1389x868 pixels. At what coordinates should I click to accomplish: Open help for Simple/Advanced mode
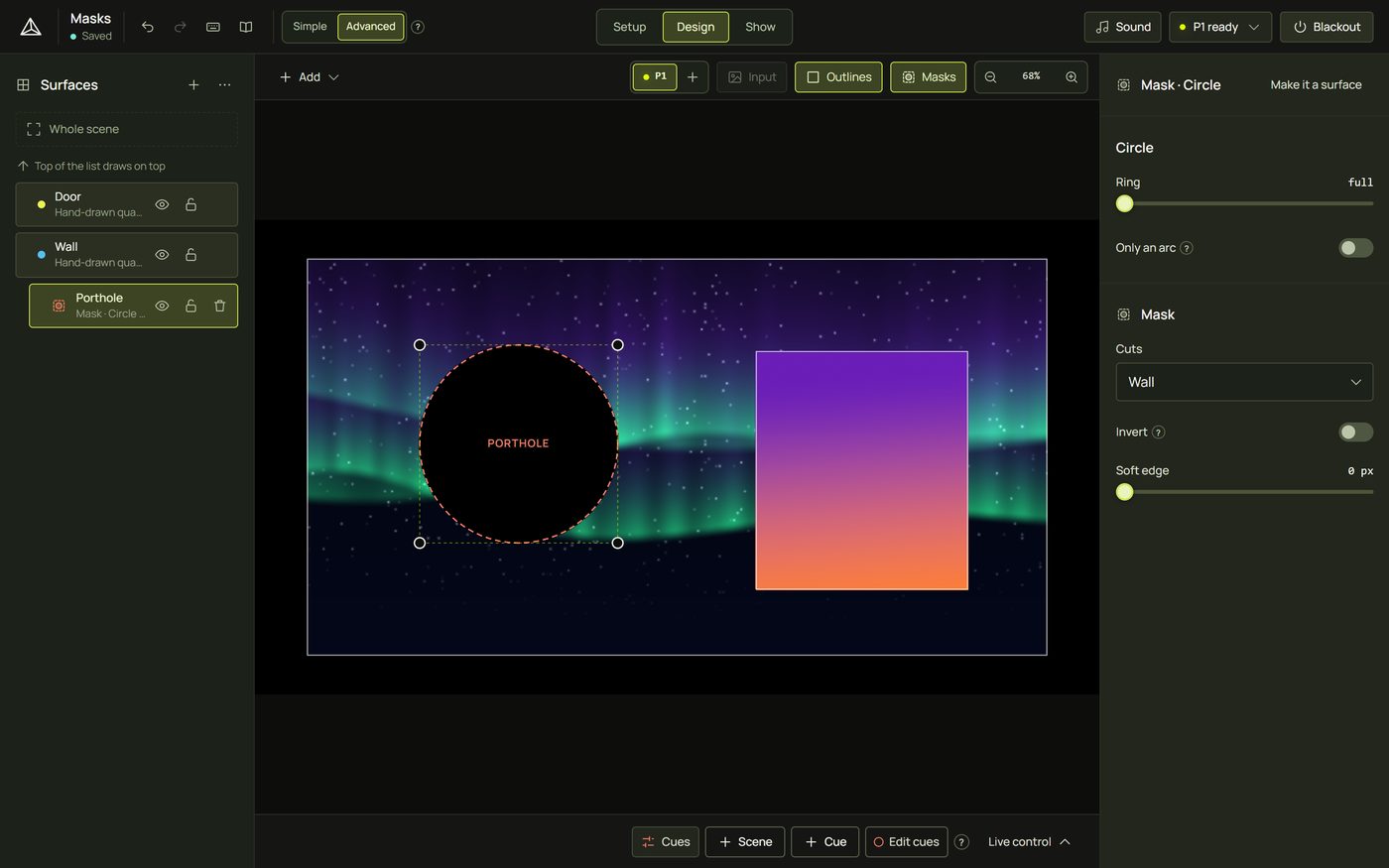coord(418,27)
